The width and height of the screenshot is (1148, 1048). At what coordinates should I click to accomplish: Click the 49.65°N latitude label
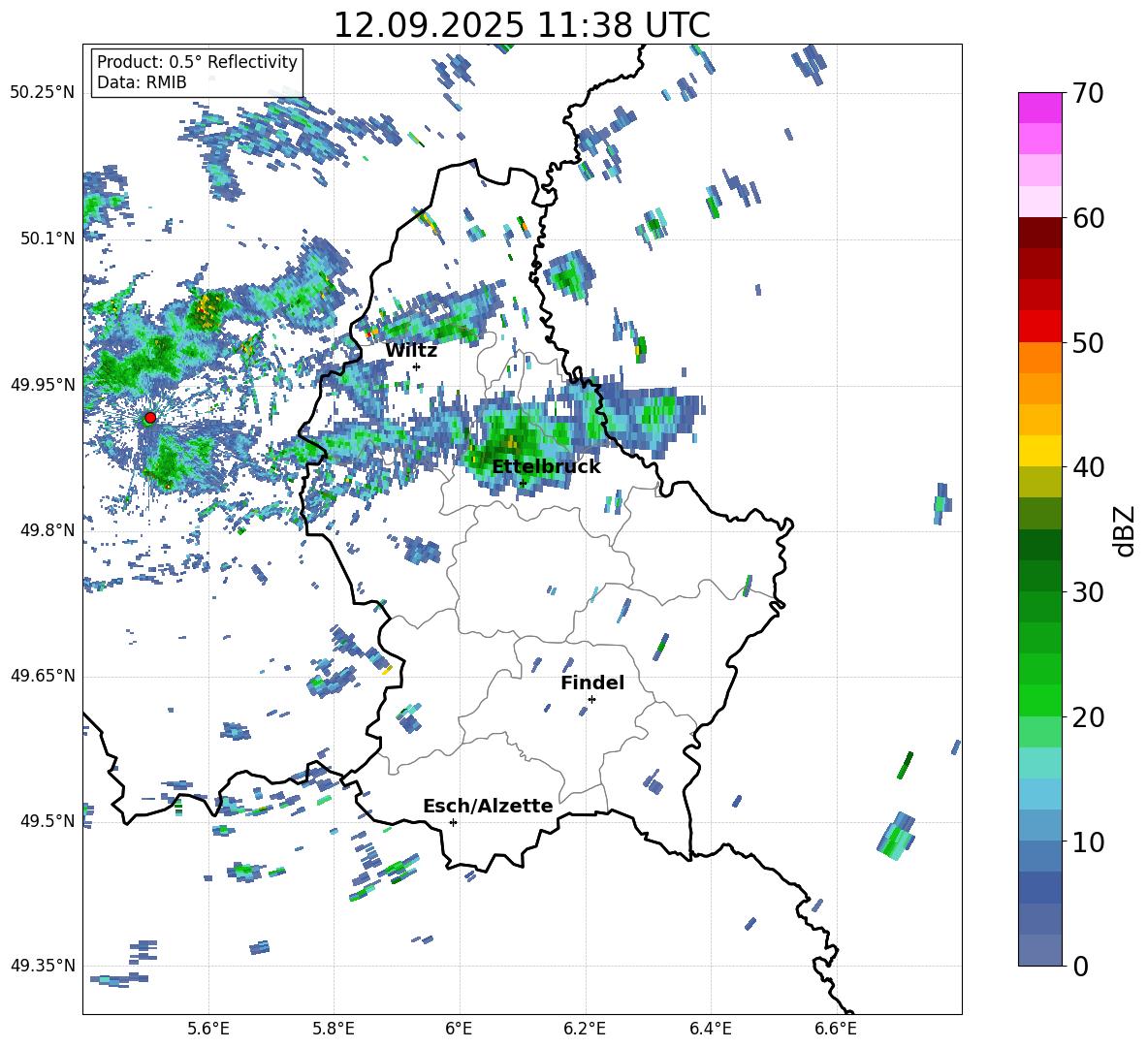pyautogui.click(x=43, y=676)
